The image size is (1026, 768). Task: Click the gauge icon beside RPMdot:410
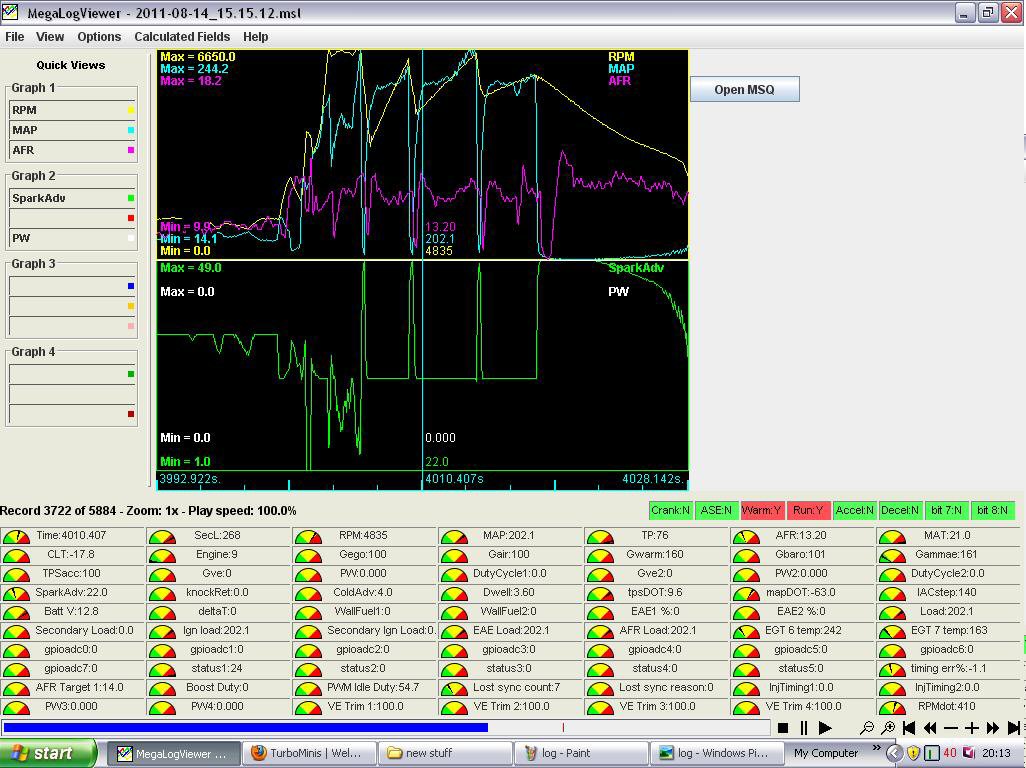[x=892, y=708]
